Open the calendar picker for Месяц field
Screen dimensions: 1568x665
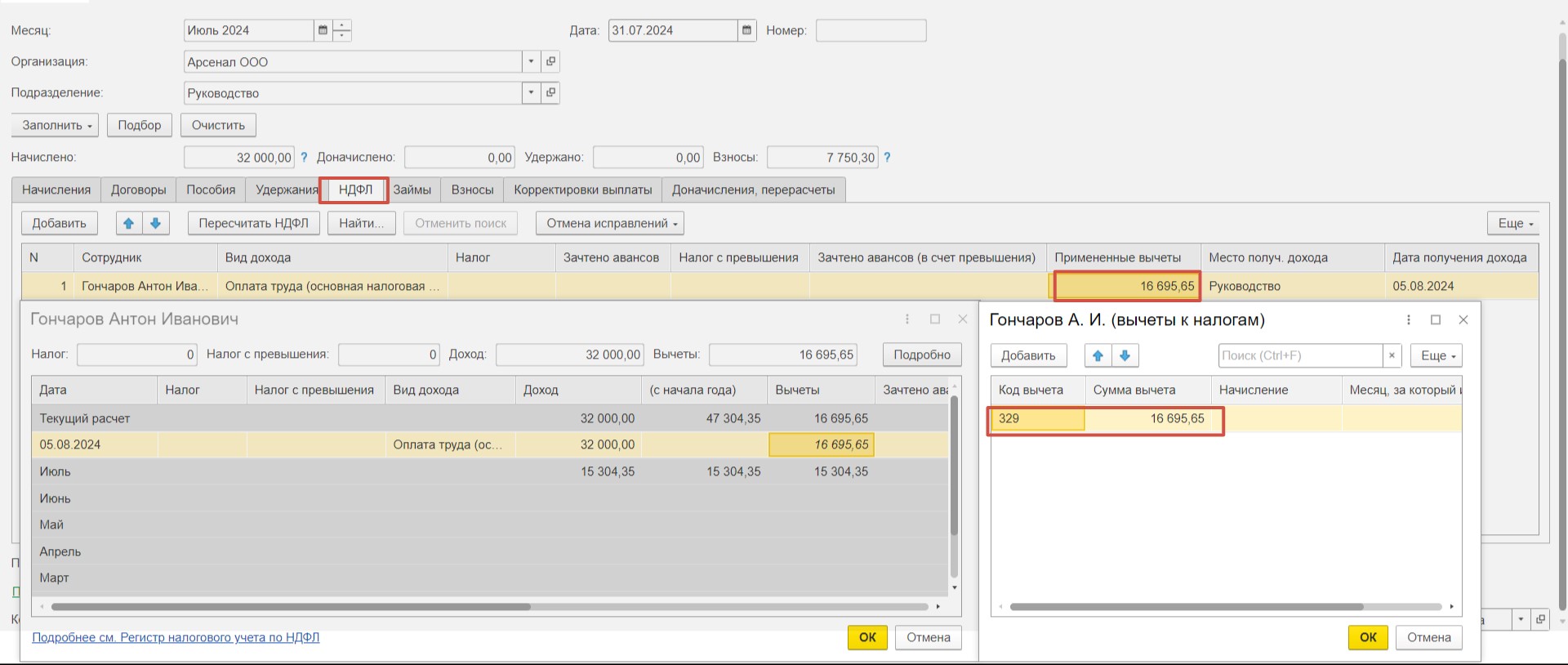323,30
